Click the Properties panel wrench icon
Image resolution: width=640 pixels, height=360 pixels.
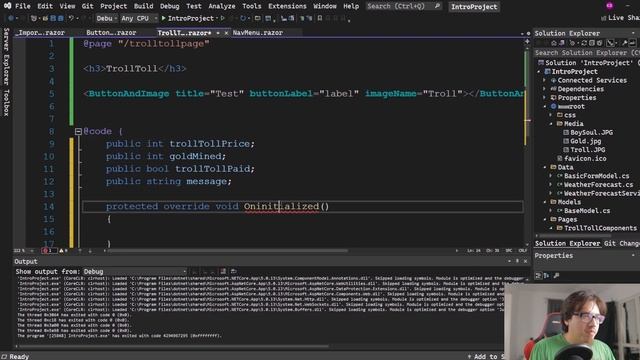tap(556, 276)
